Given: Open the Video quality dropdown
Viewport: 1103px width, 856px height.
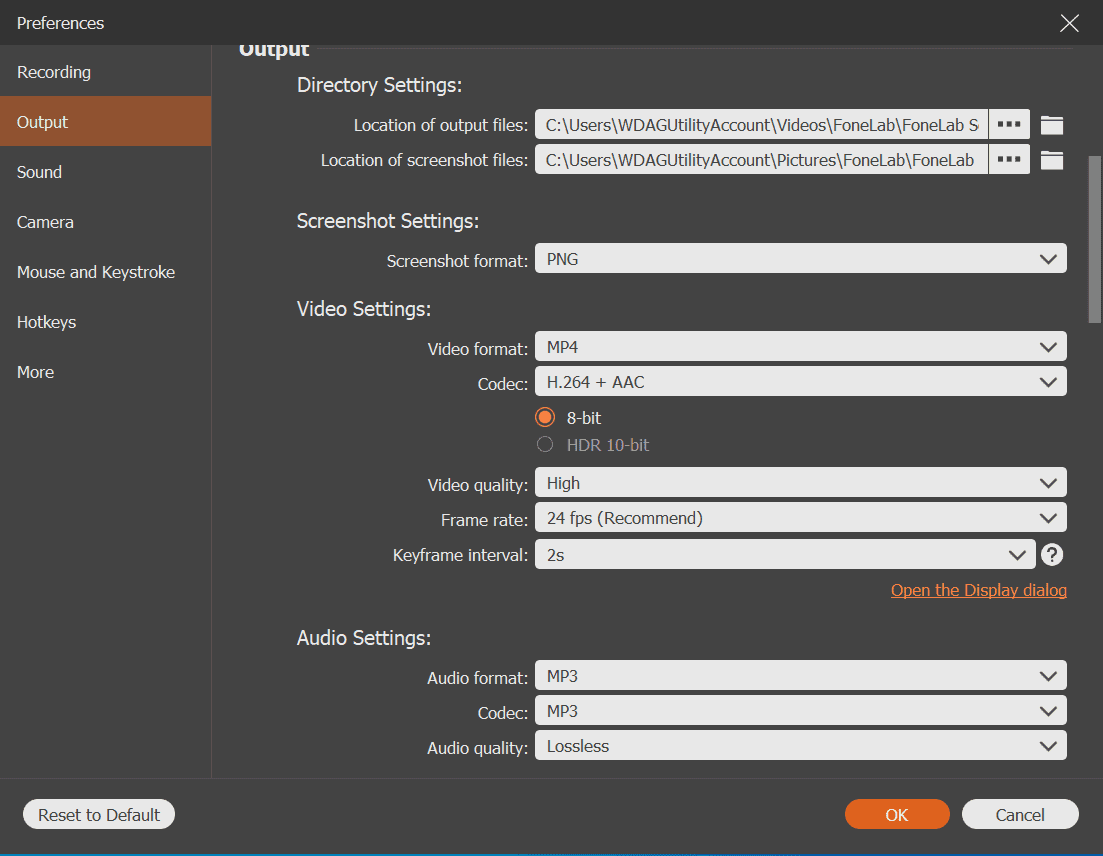Looking at the screenshot, I should pyautogui.click(x=800, y=483).
